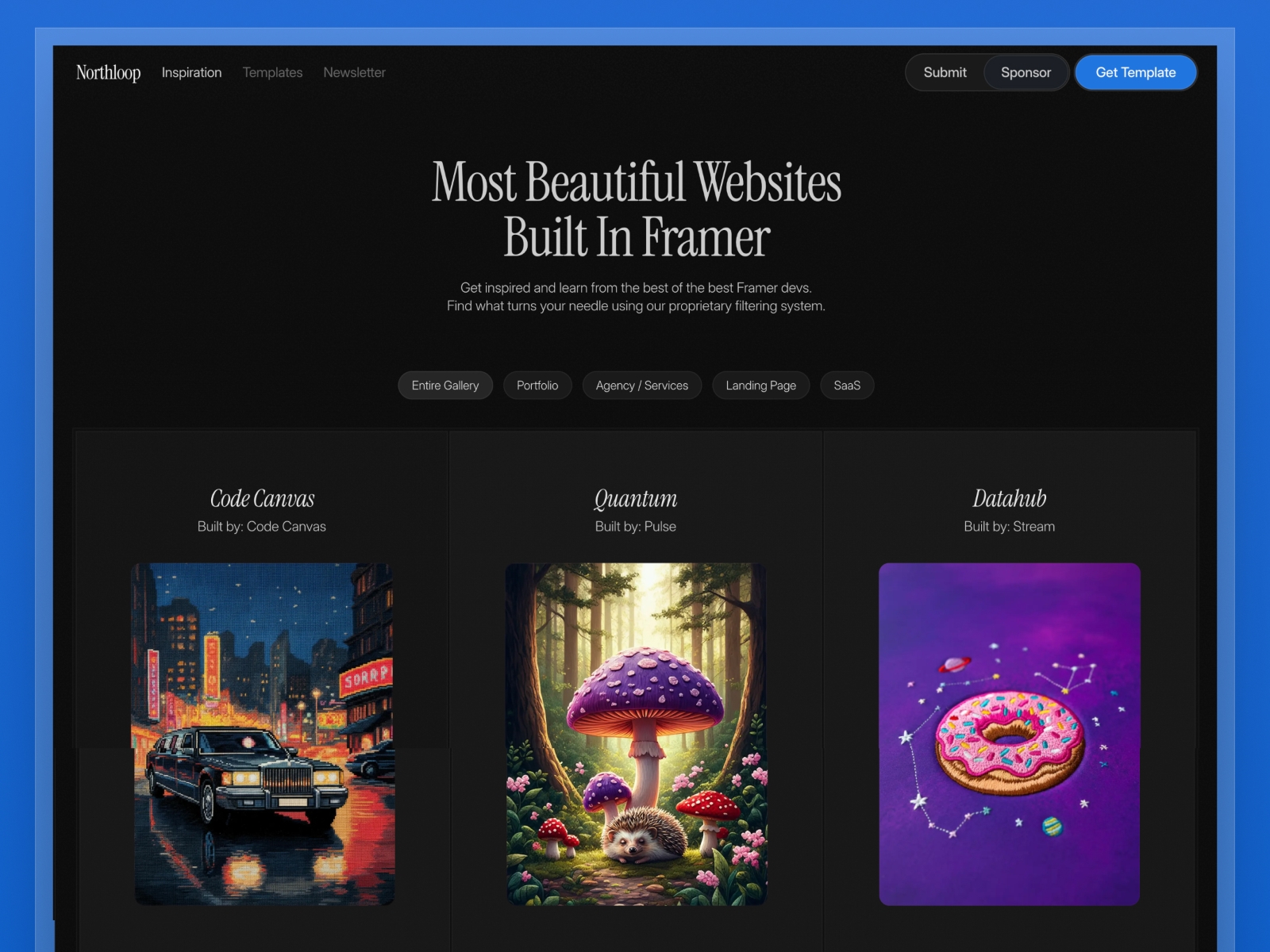Viewport: 1270px width, 952px height.
Task: Open the mushroom and hedgehog thumbnail
Action: click(636, 734)
